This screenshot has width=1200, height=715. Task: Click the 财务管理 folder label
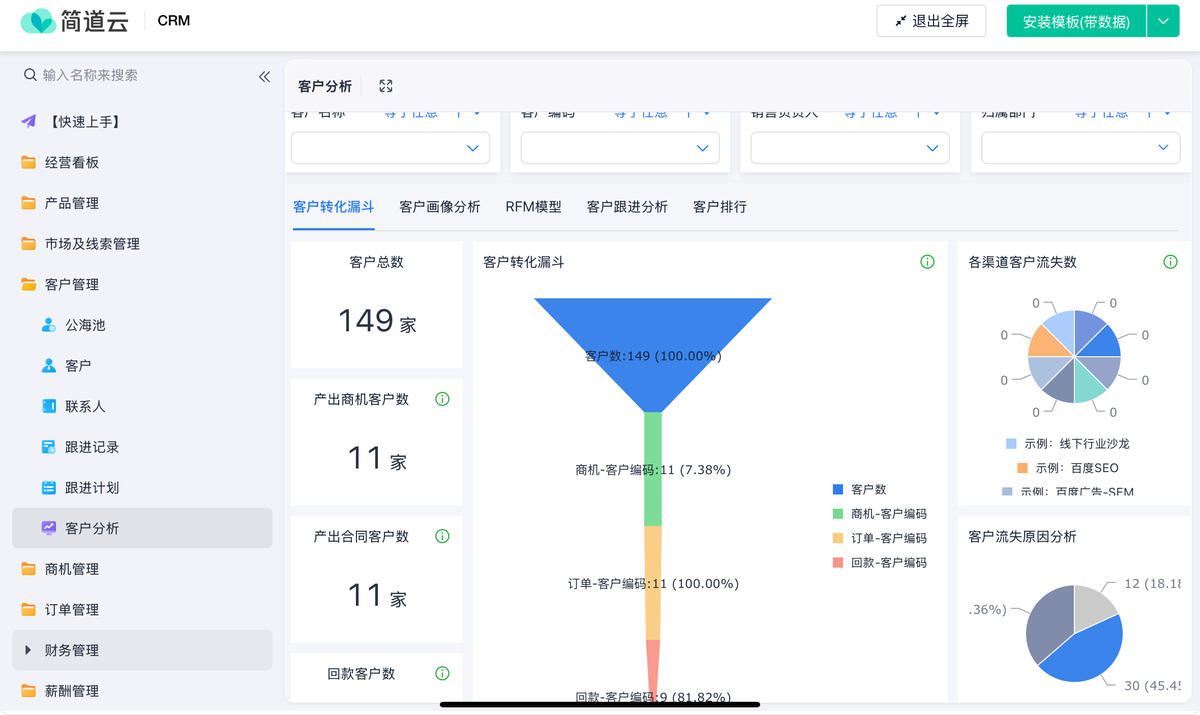[72, 650]
